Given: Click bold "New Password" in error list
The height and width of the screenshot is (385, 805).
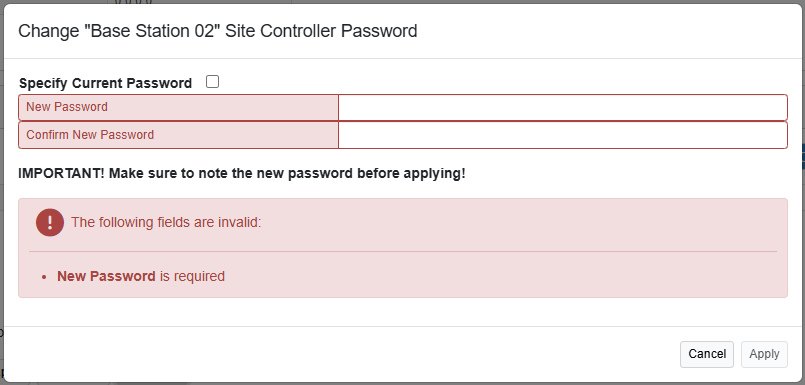Looking at the screenshot, I should (106, 276).
